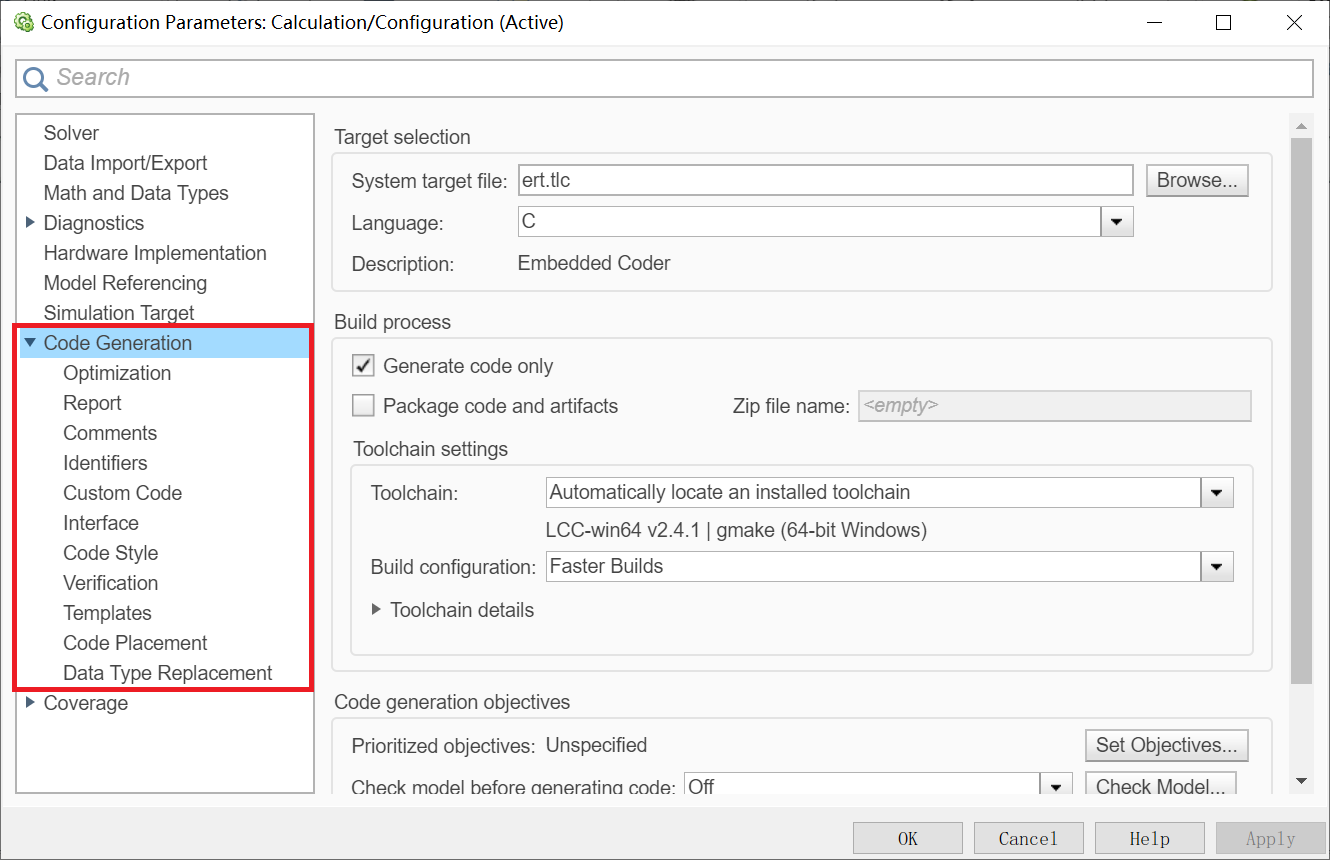This screenshot has height=860, width=1330.
Task: Select the Code Generation tree label
Action: [117, 343]
